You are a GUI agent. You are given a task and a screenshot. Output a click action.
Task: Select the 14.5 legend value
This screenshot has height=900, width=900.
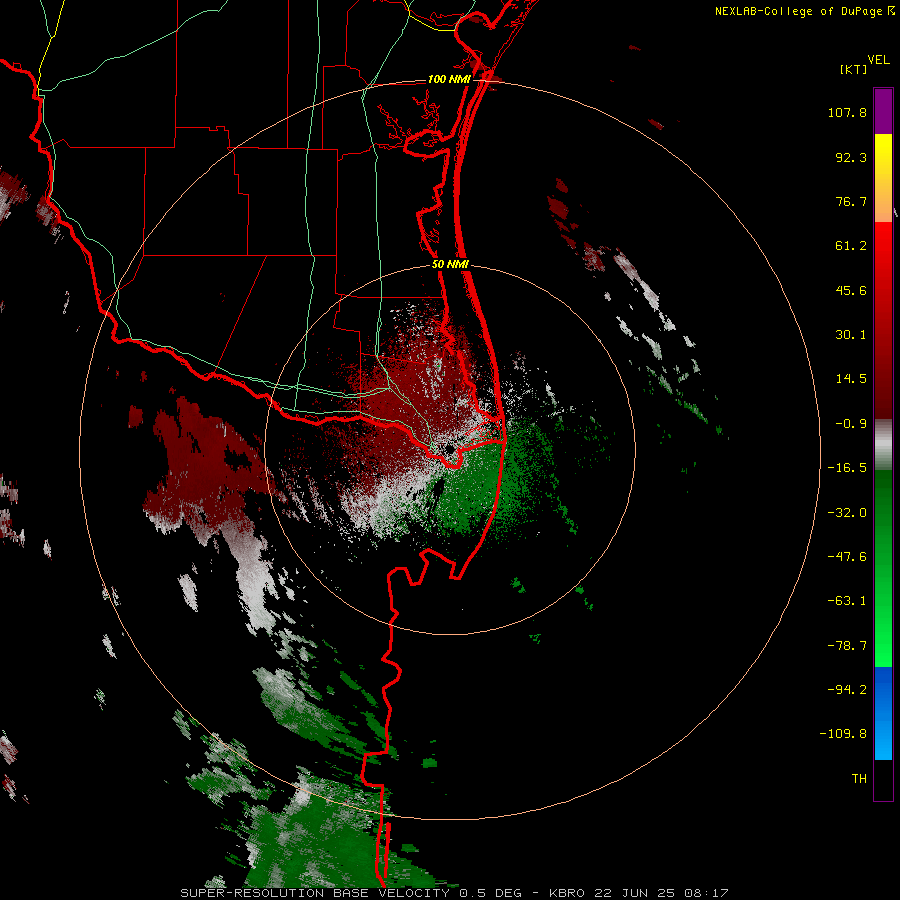coord(851,379)
